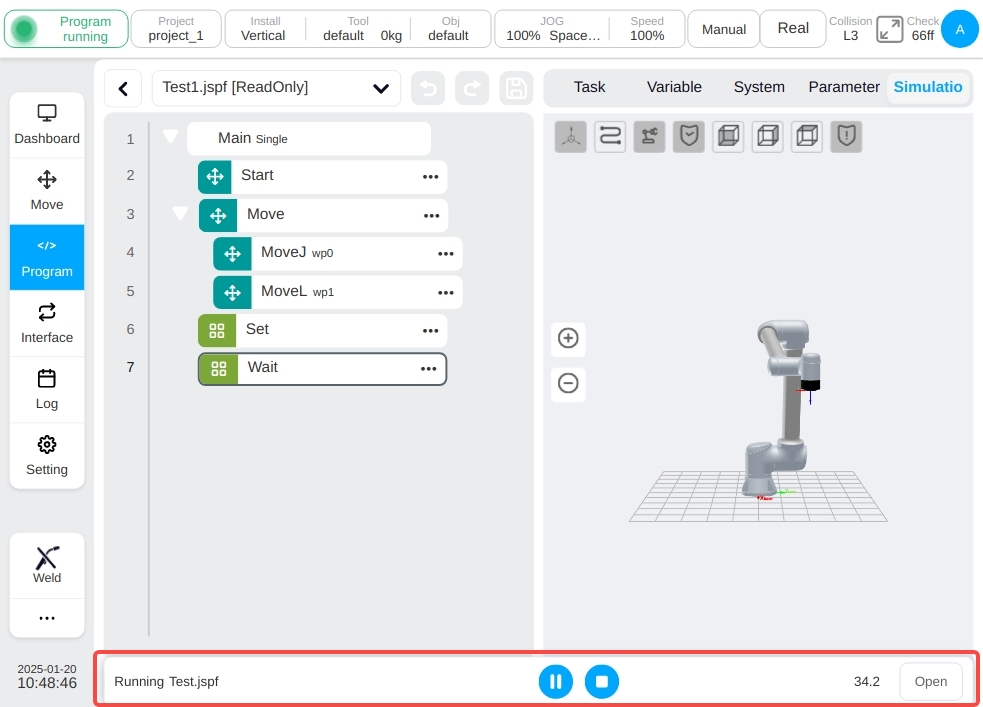Collapse the Main program node
The width and height of the screenshot is (983, 707).
coord(171,136)
